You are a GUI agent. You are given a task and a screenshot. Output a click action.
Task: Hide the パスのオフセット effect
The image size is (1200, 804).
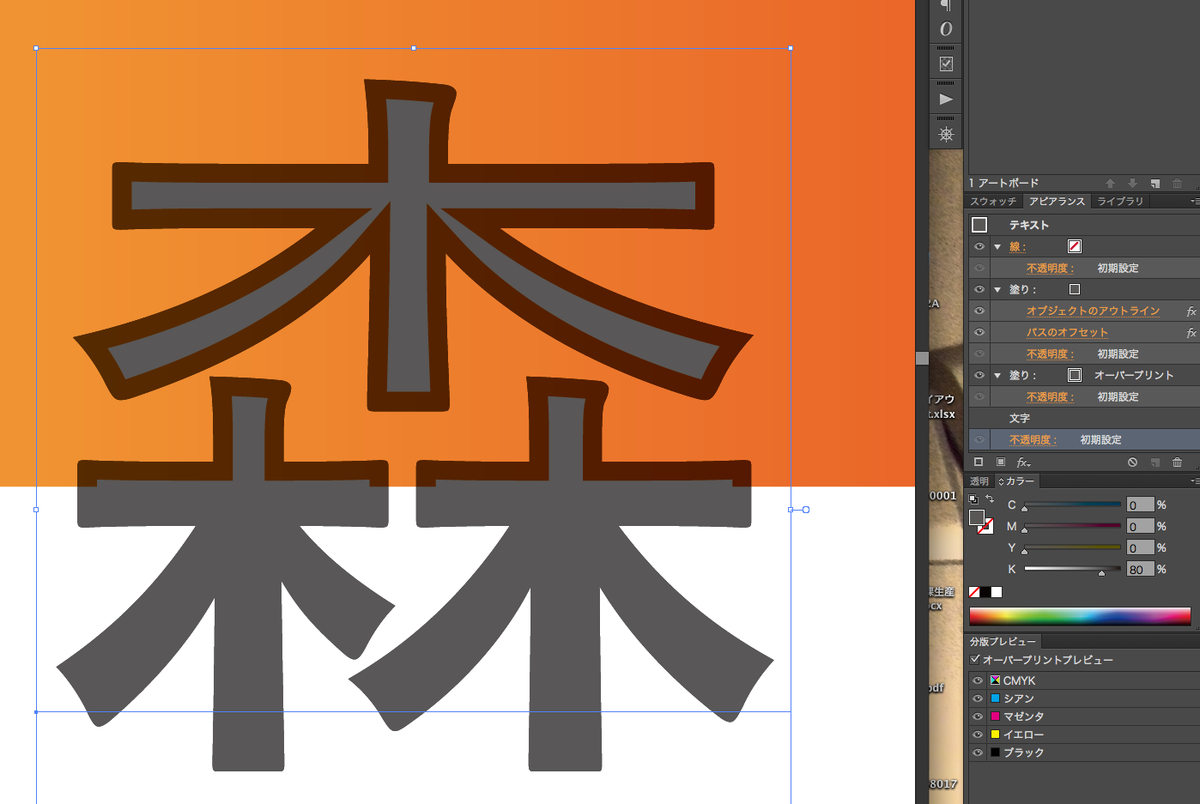pyautogui.click(x=979, y=333)
